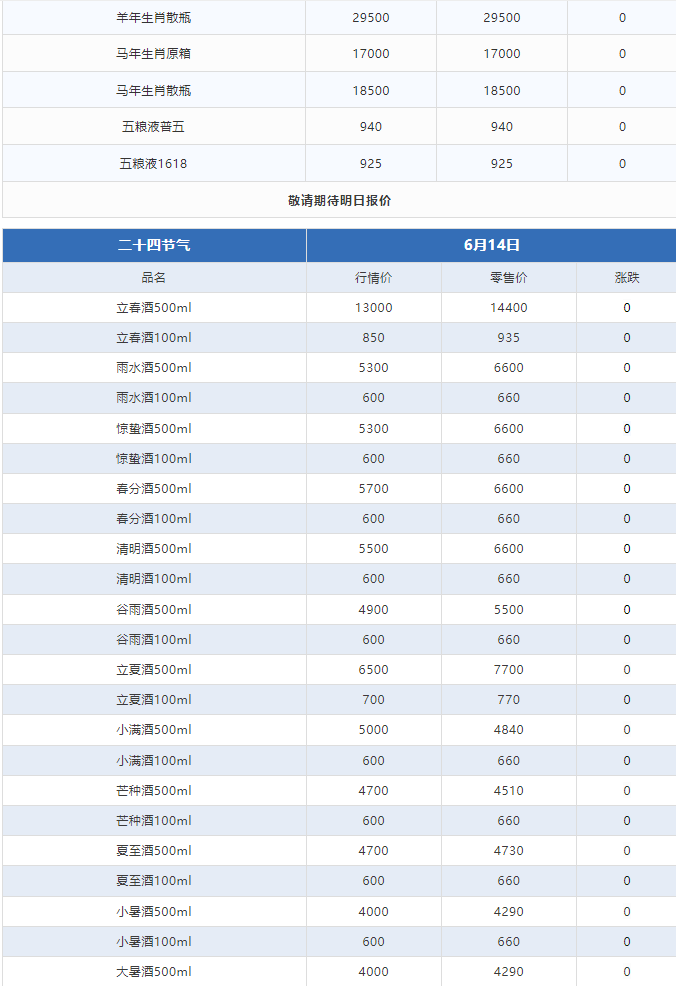The height and width of the screenshot is (986, 676).
Task: Click the 涨跌 column header
Action: [627, 277]
